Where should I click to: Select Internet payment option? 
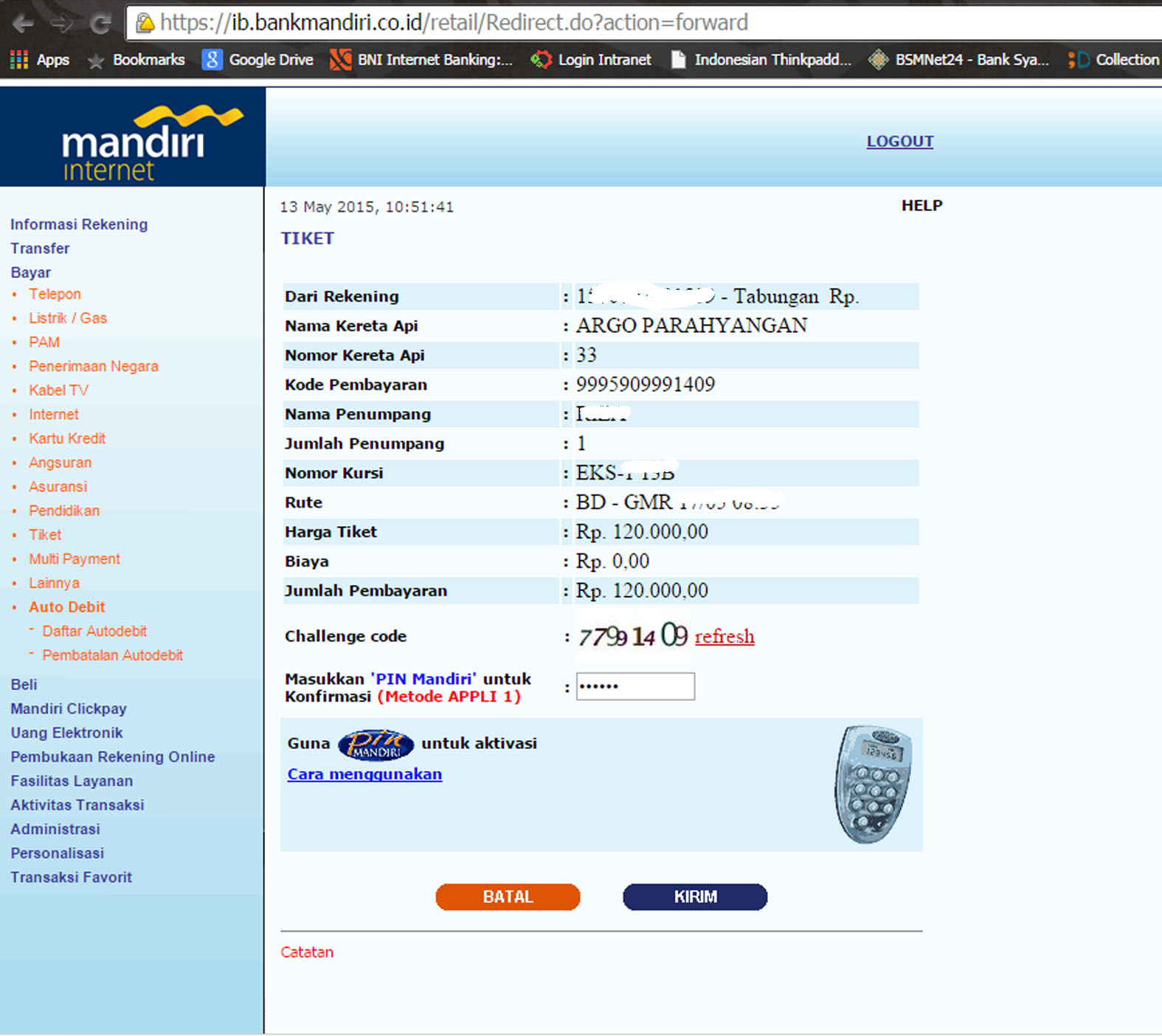[x=54, y=415]
